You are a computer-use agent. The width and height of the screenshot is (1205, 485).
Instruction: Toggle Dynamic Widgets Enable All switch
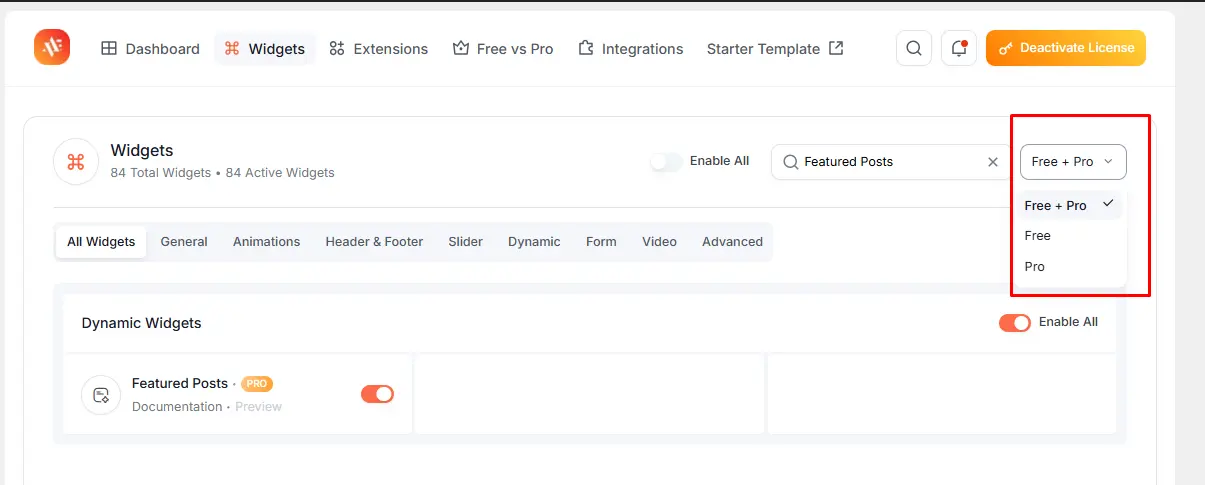pos(1014,322)
